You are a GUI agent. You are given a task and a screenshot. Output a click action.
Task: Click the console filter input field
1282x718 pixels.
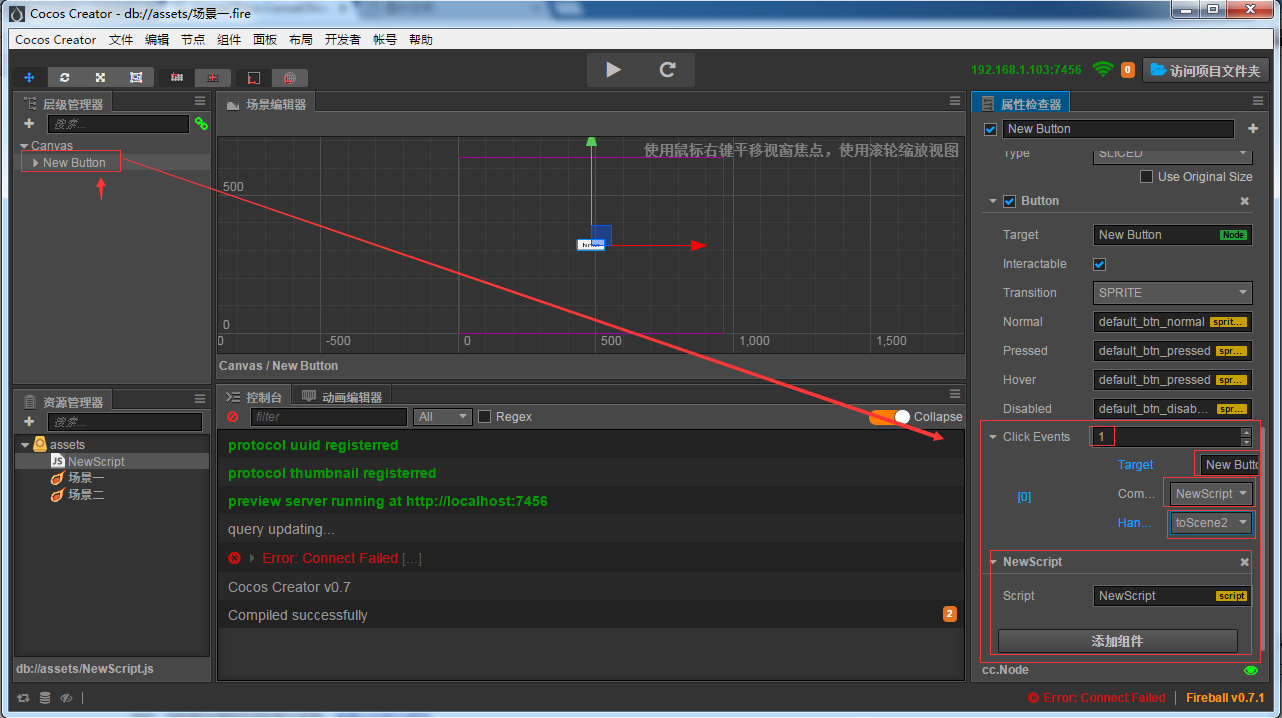tap(329, 417)
